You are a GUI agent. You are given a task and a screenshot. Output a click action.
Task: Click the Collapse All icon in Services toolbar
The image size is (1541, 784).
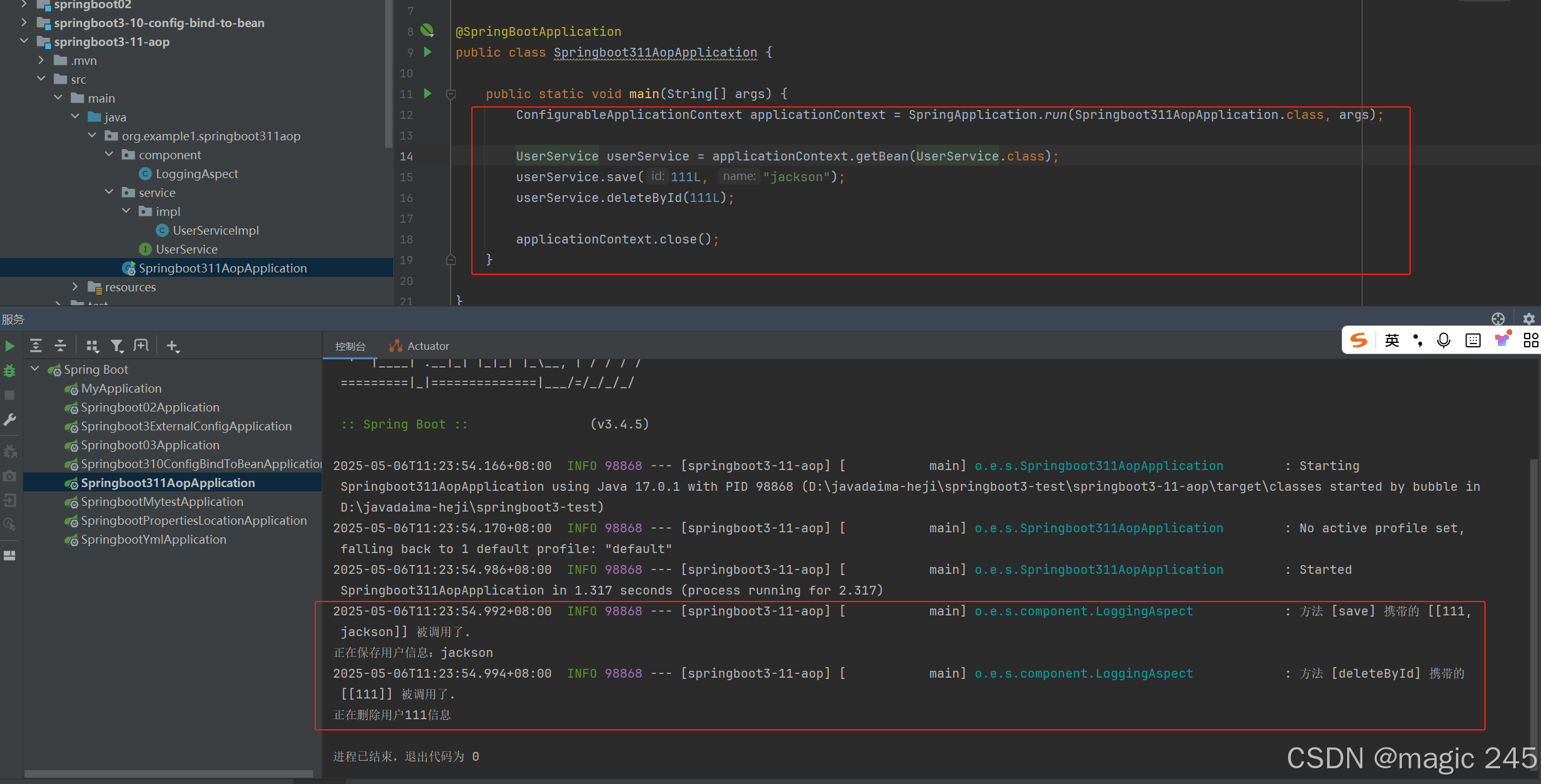pyautogui.click(x=60, y=345)
